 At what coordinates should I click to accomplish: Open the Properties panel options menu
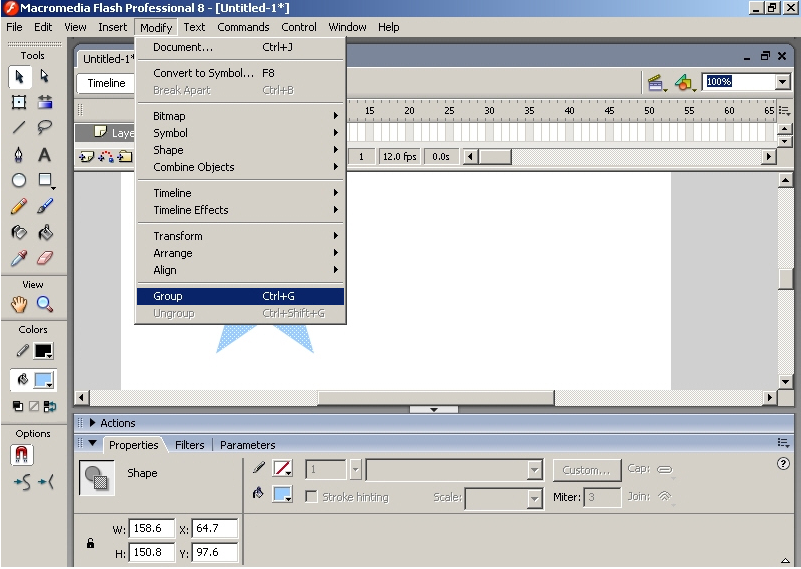783,443
